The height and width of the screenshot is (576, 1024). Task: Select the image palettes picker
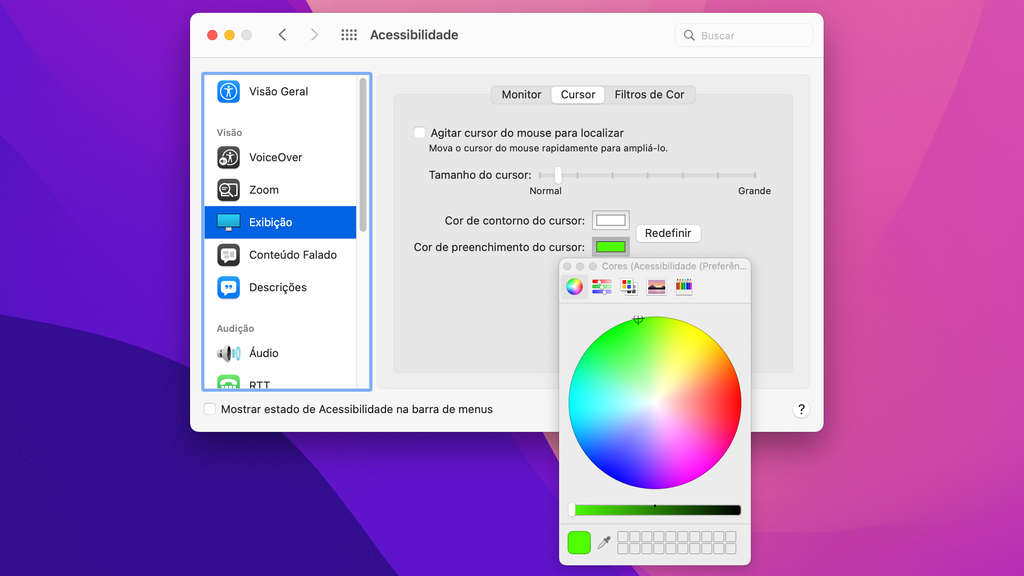tap(656, 287)
